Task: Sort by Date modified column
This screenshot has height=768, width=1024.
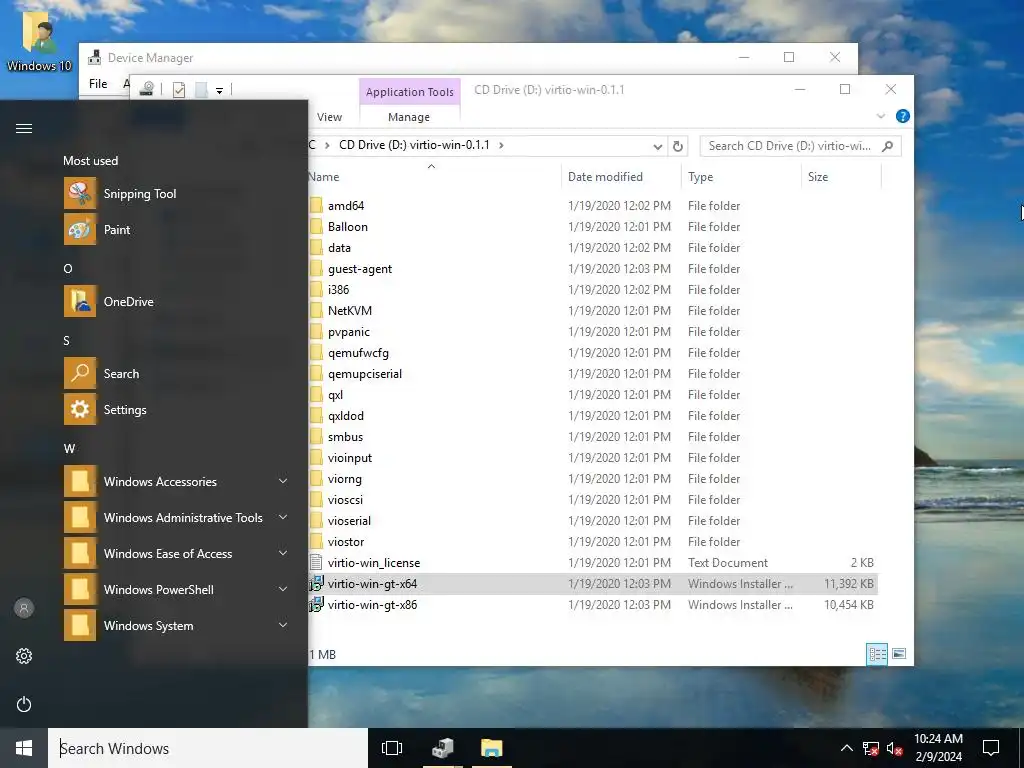Action: point(621,177)
